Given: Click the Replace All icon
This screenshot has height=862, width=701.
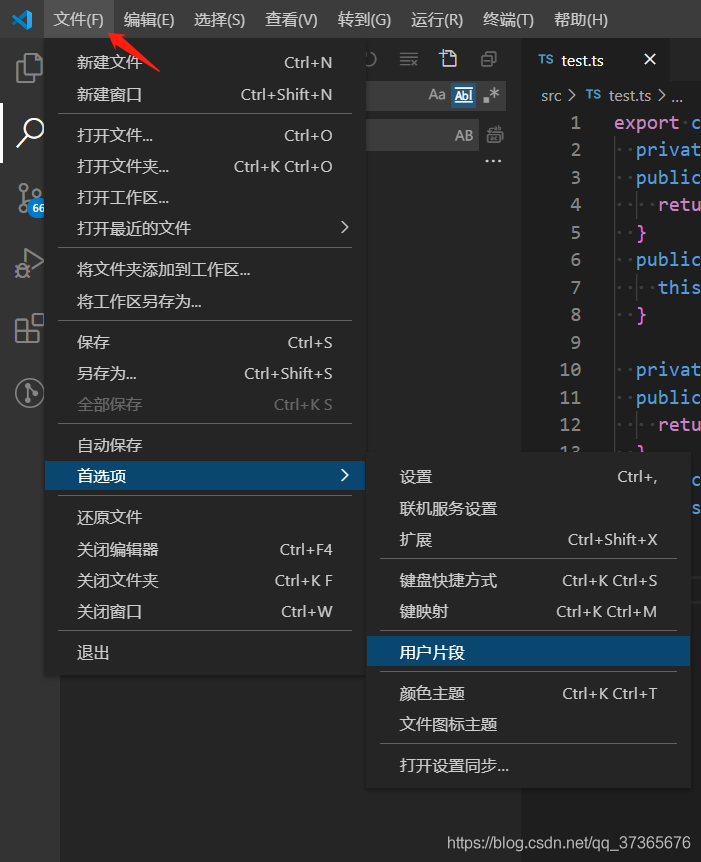Looking at the screenshot, I should point(494,135).
